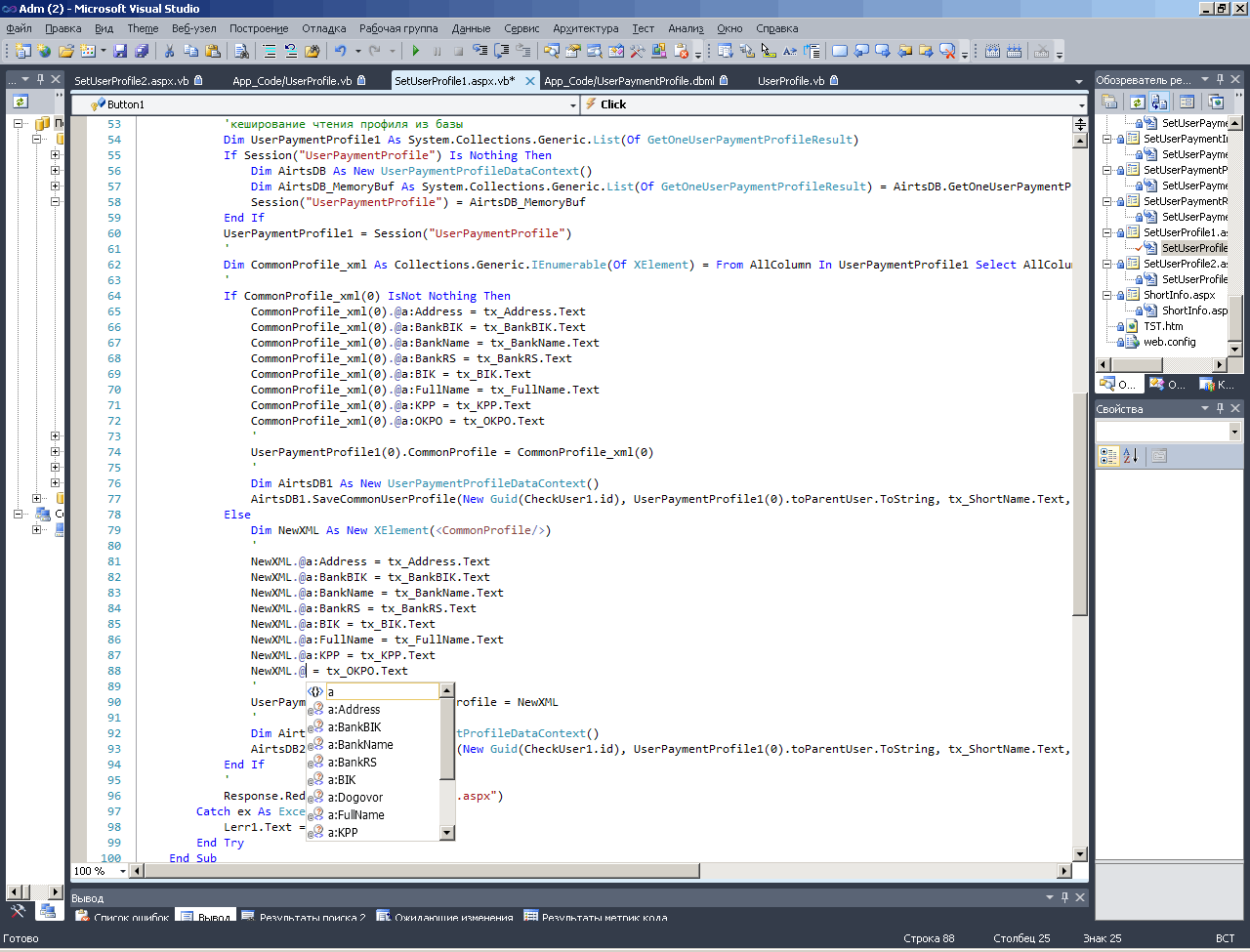Click the Cut scissors toolbar icon
This screenshot has width=1250, height=952.
[x=169, y=51]
